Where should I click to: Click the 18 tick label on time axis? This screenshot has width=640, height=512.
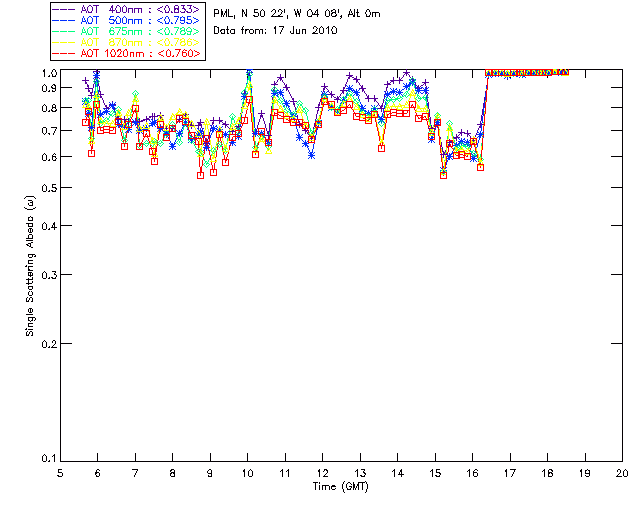coord(547,472)
